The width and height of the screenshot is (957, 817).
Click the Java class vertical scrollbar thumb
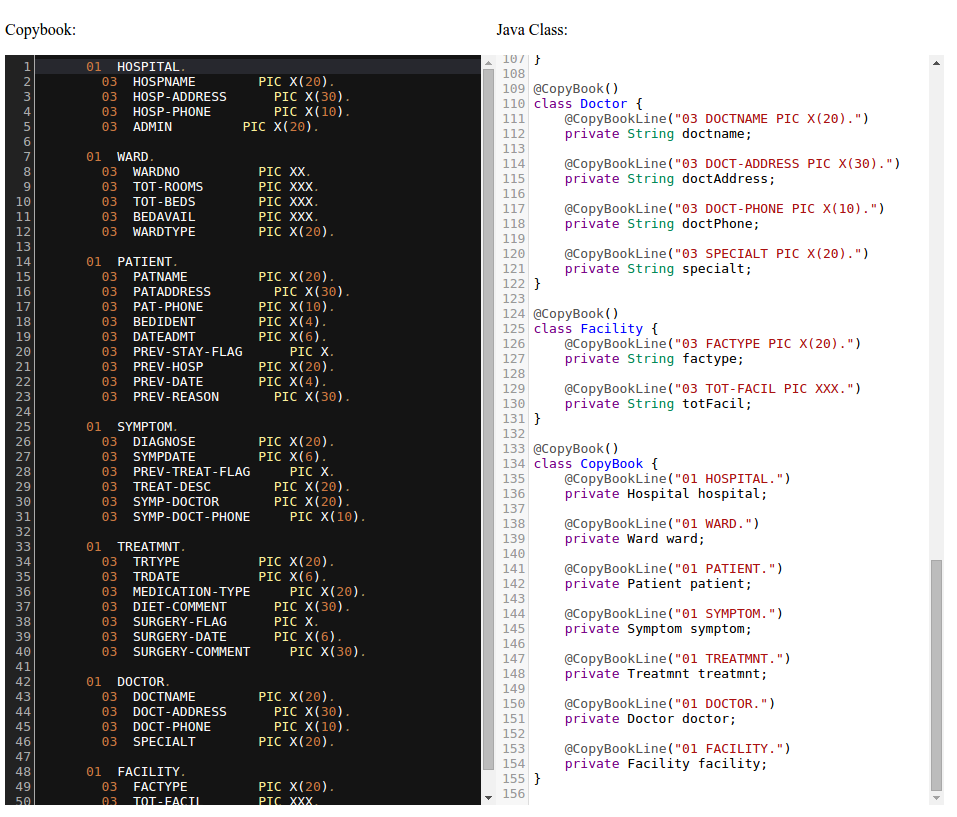tap(936, 675)
